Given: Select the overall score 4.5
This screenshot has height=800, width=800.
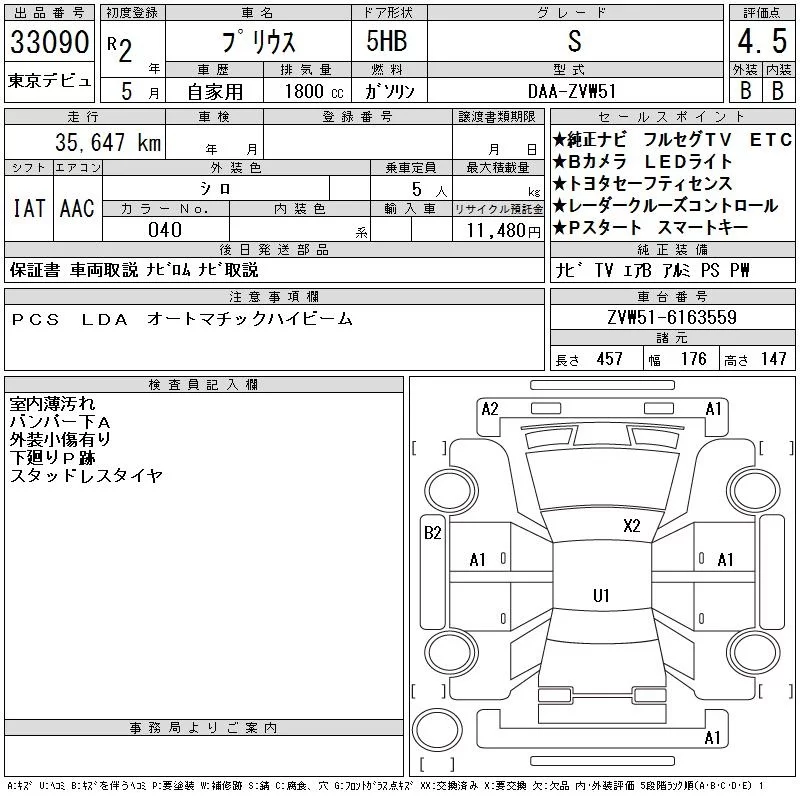Looking at the screenshot, I should pyautogui.click(x=762, y=41).
